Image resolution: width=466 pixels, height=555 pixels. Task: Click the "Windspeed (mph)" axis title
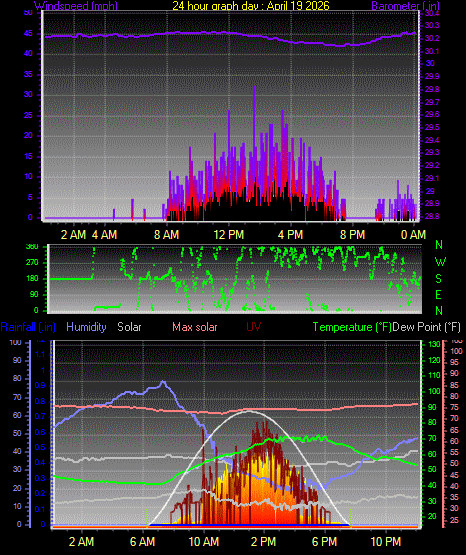click(x=76, y=6)
